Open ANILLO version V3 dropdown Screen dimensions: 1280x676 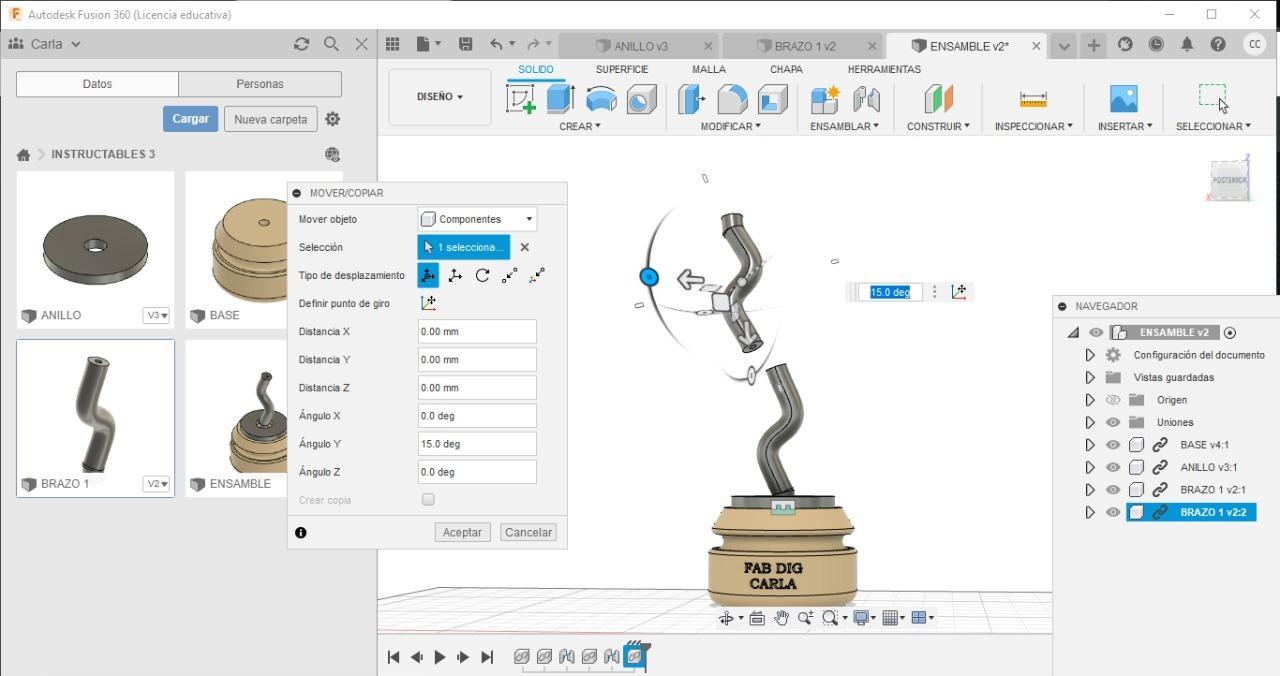[x=157, y=315]
